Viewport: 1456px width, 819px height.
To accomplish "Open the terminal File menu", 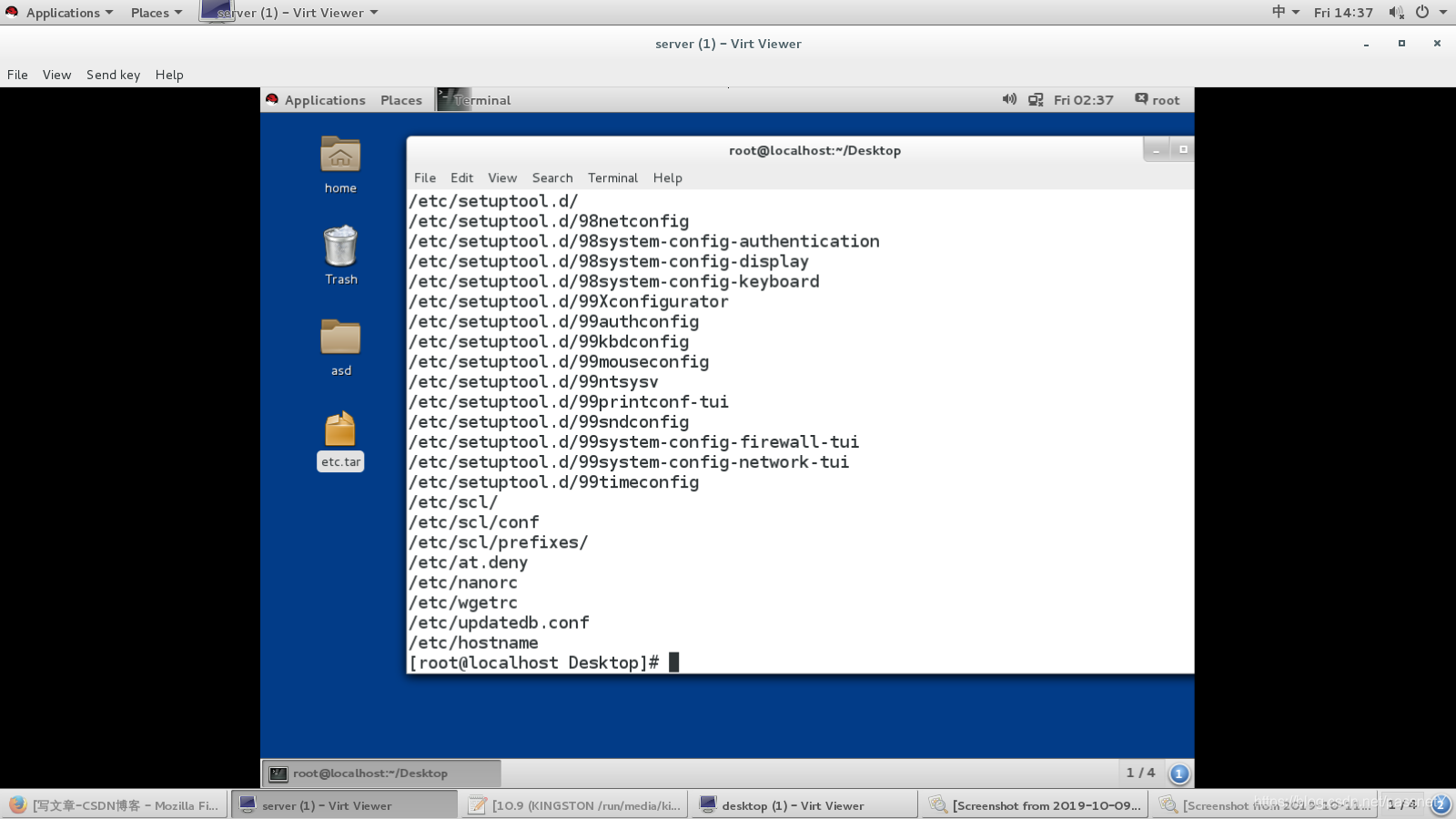I will (x=425, y=177).
